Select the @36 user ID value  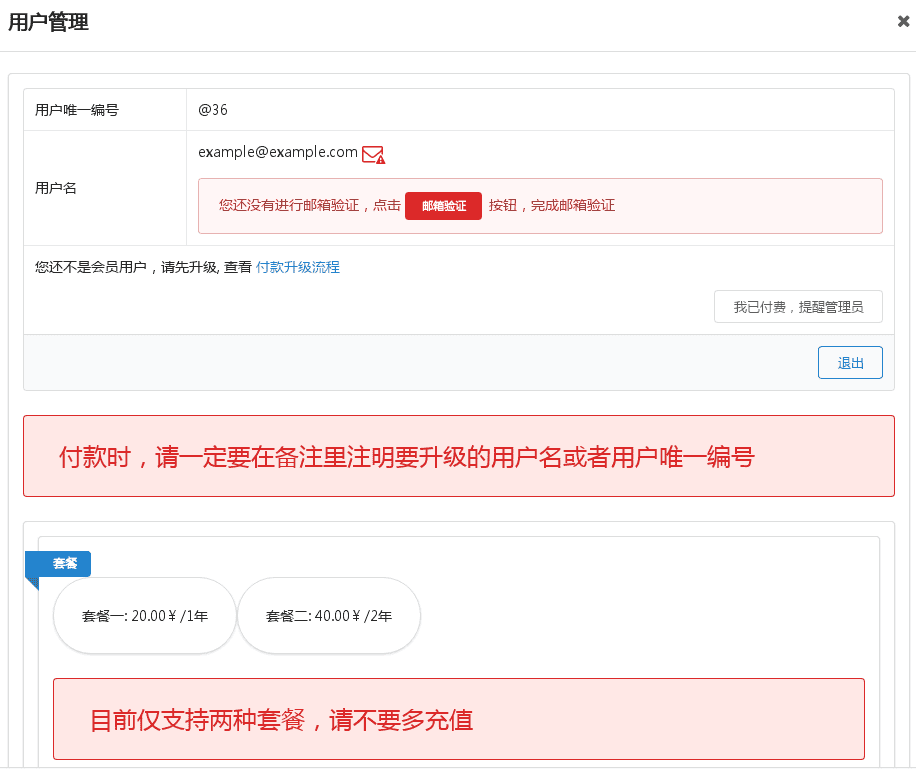(213, 110)
